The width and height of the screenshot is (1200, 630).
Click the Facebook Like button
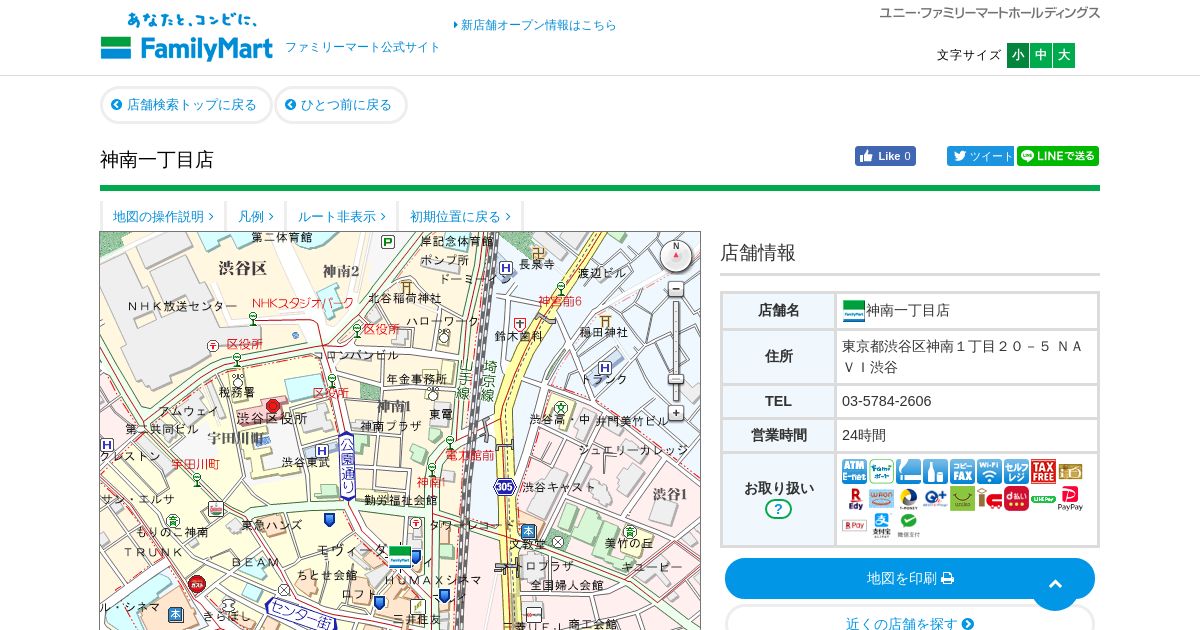(x=885, y=156)
